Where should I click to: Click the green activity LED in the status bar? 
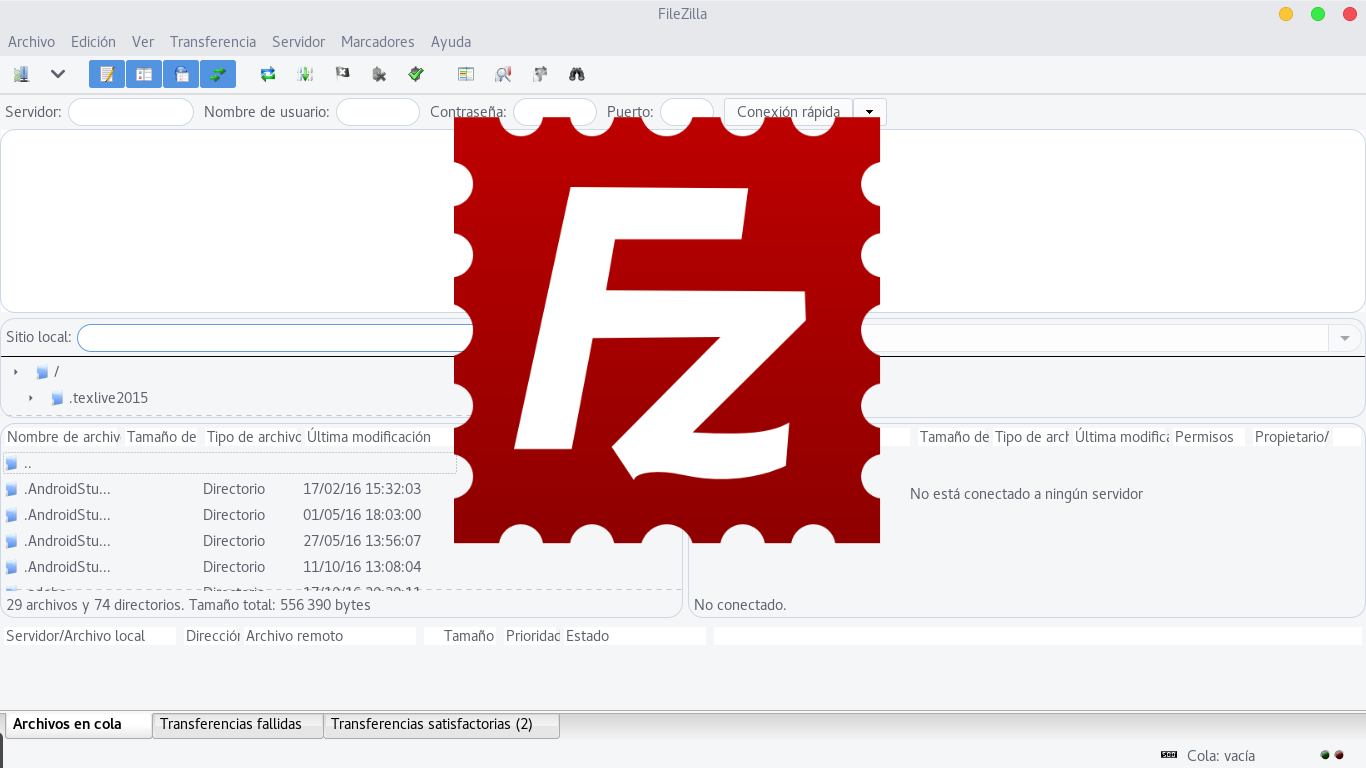(1325, 755)
